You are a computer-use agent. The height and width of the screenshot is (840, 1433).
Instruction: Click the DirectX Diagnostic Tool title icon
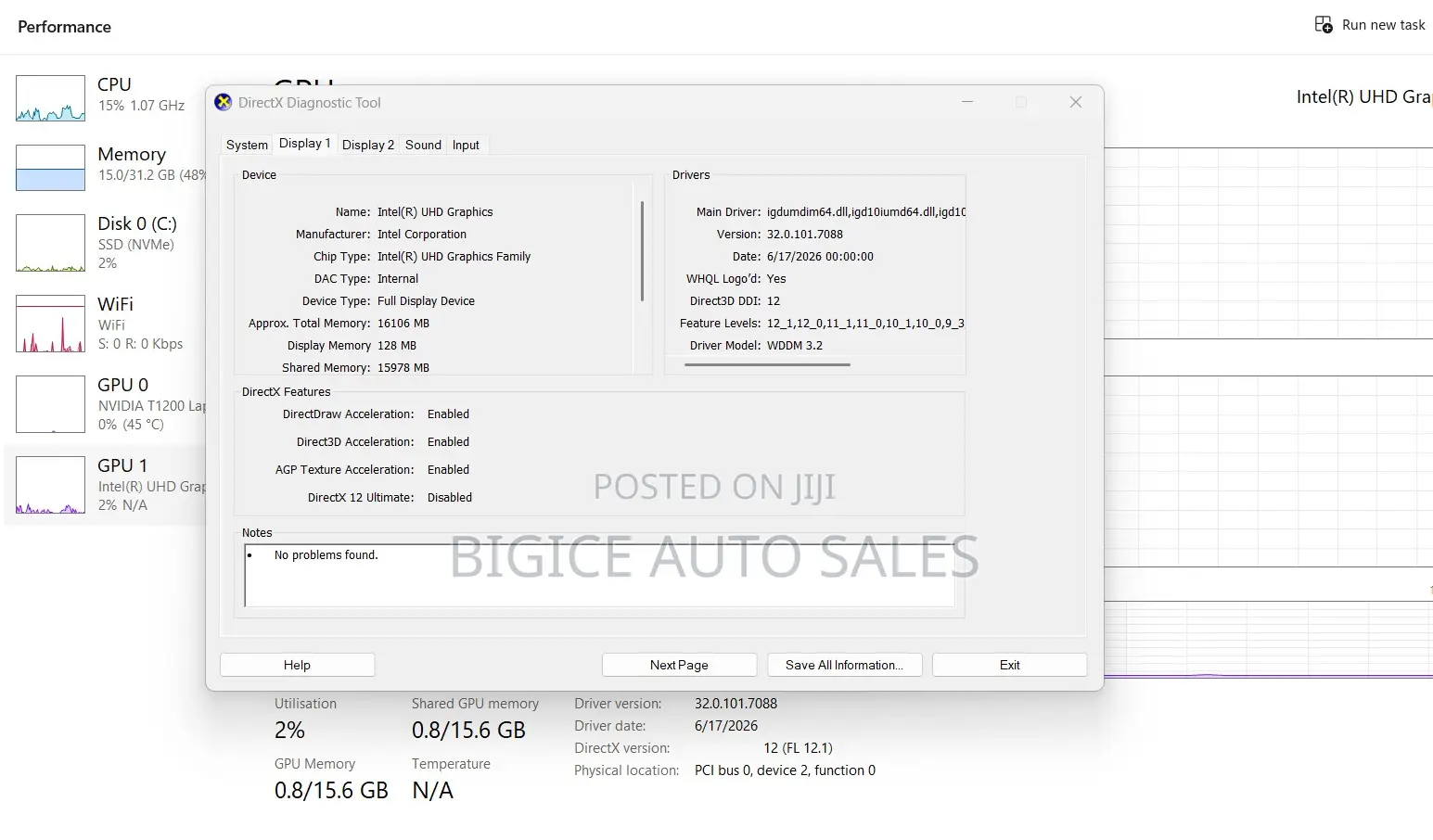point(224,102)
